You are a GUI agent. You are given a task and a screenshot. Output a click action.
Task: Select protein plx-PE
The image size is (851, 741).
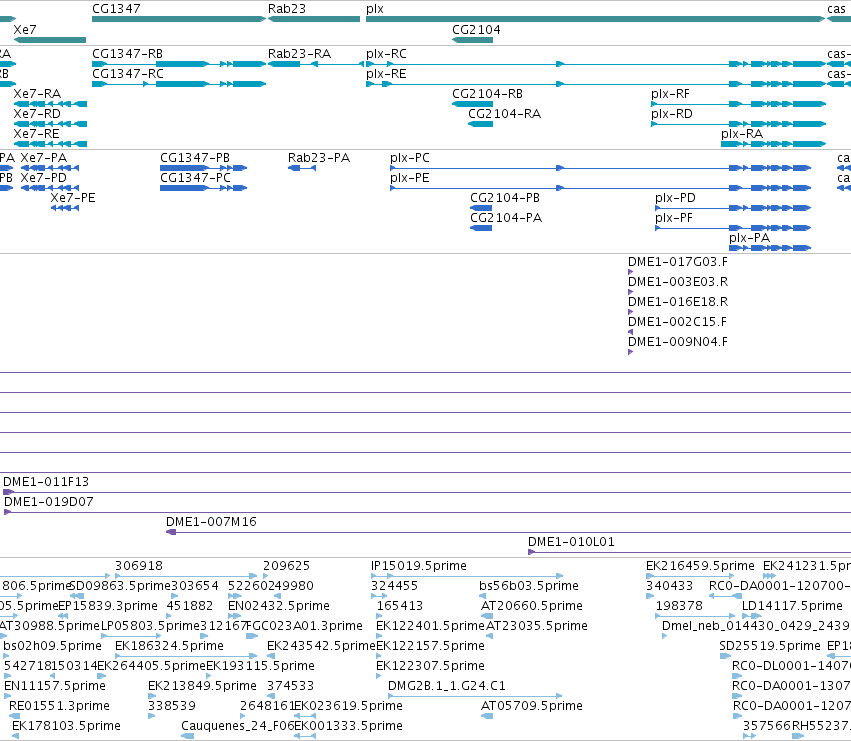click(x=600, y=188)
